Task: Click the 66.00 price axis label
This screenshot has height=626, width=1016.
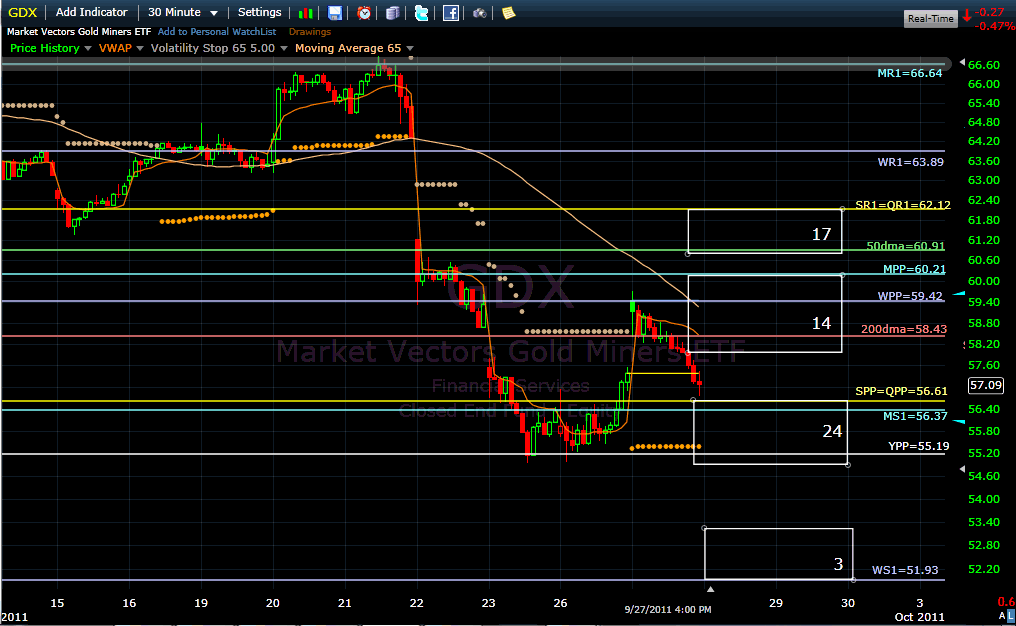Action: 984,84
